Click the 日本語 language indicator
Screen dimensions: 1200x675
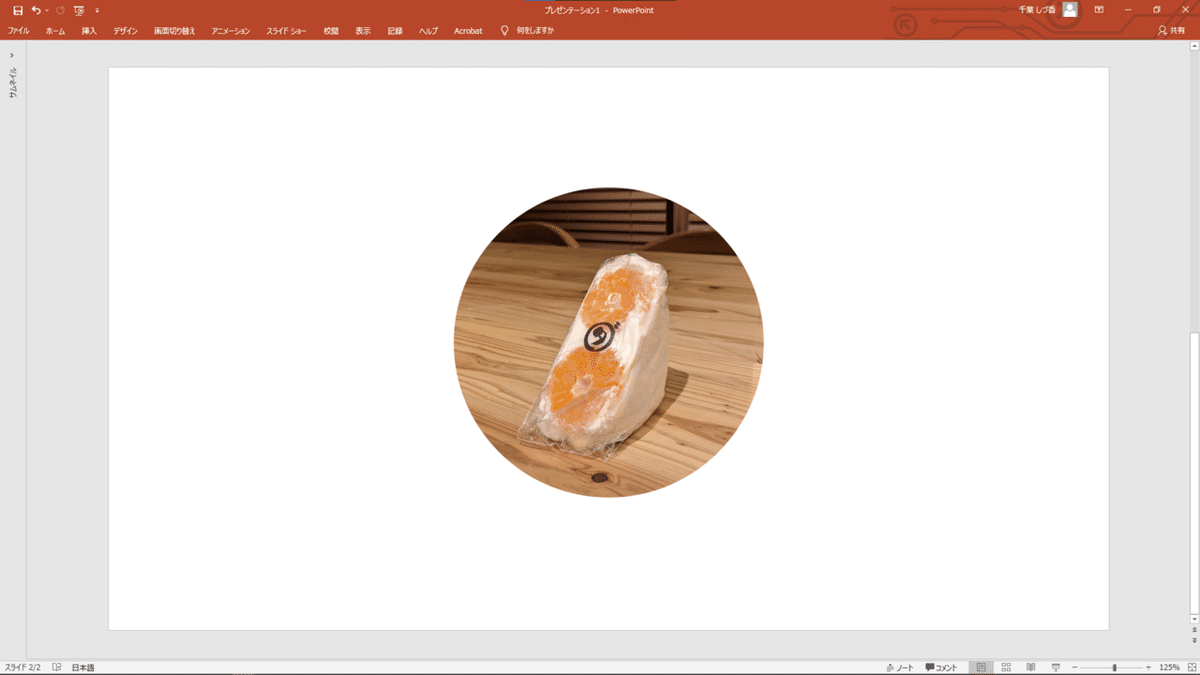click(x=83, y=667)
